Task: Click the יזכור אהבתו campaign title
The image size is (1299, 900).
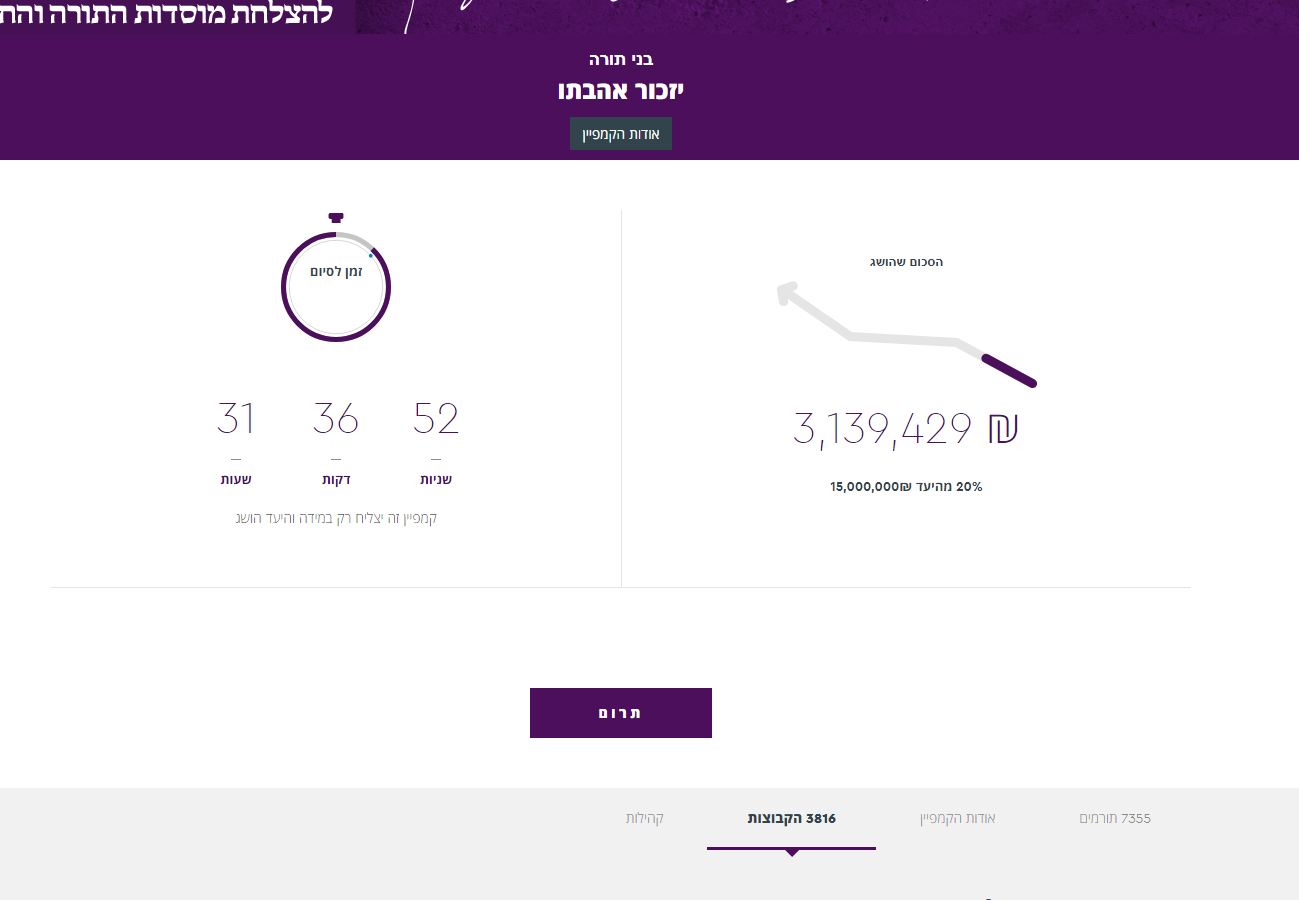Action: tap(621, 90)
